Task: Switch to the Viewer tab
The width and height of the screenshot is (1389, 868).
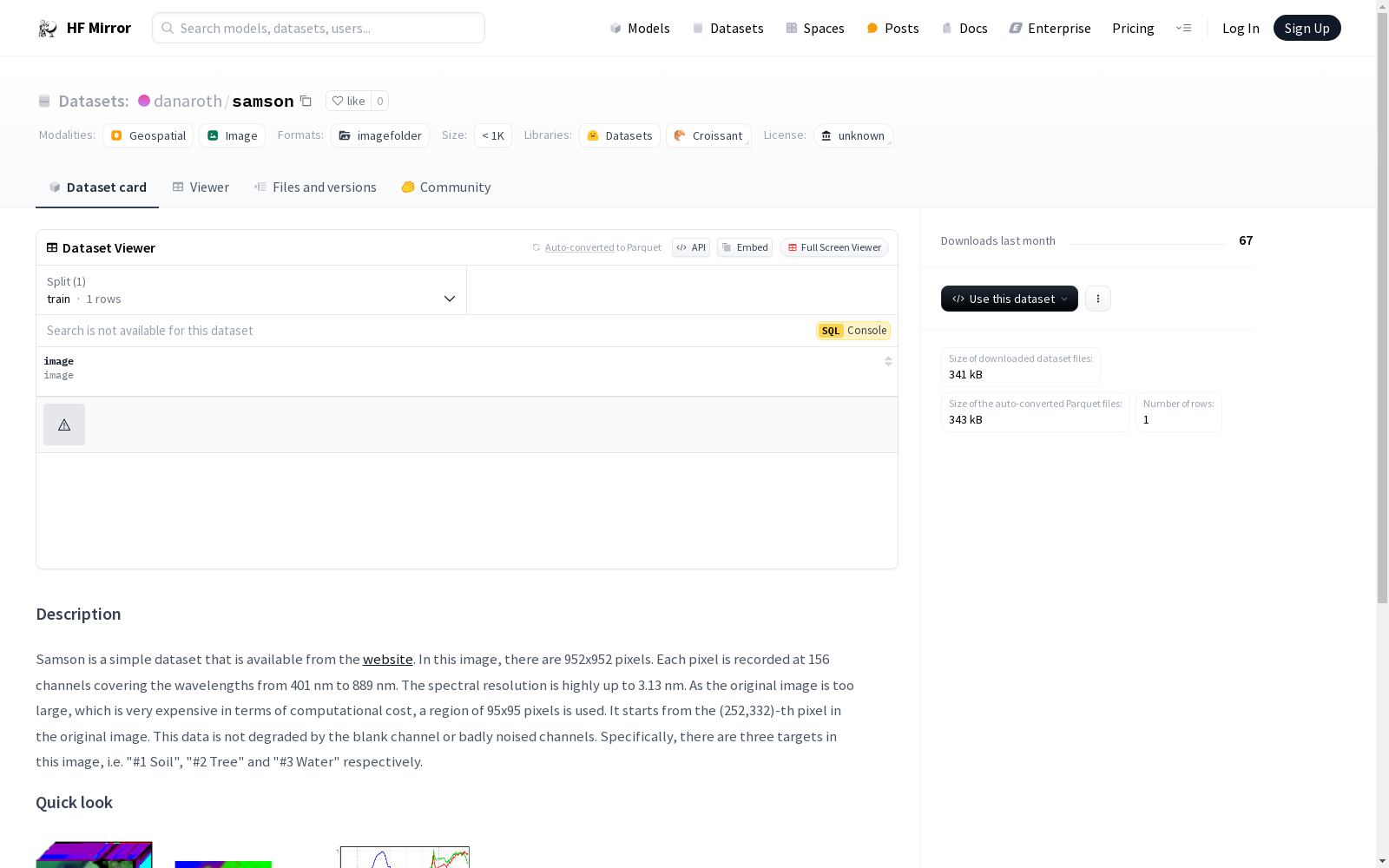Action: (x=201, y=187)
